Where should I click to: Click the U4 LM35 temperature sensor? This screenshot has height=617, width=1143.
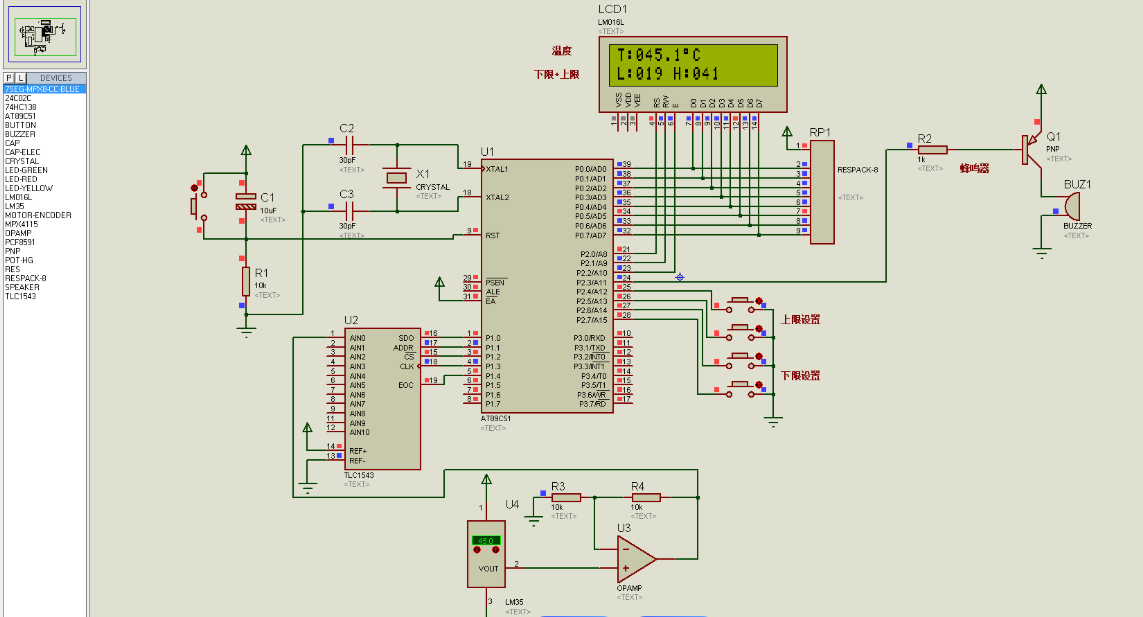coord(486,554)
